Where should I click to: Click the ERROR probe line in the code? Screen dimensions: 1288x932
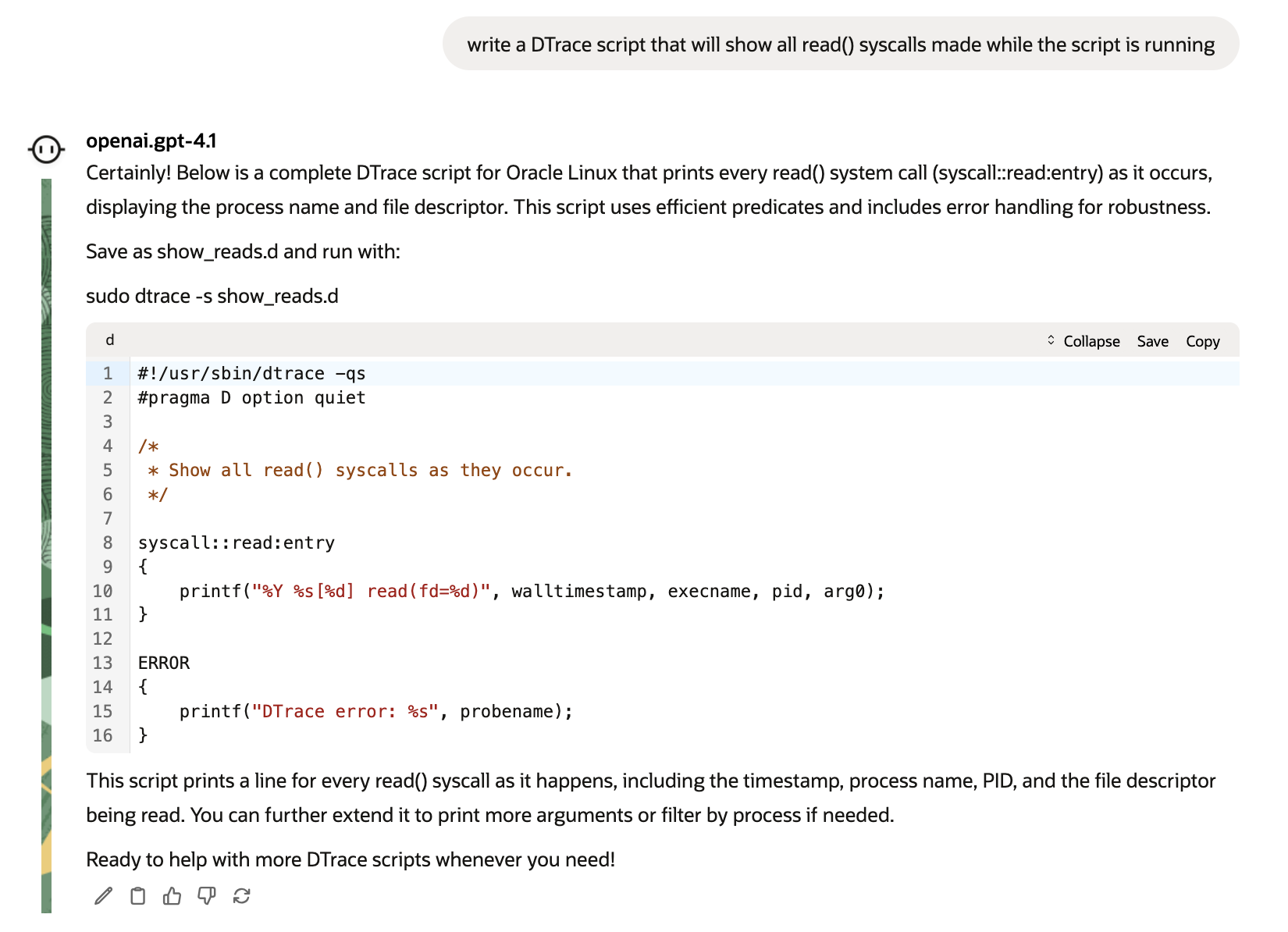point(164,663)
